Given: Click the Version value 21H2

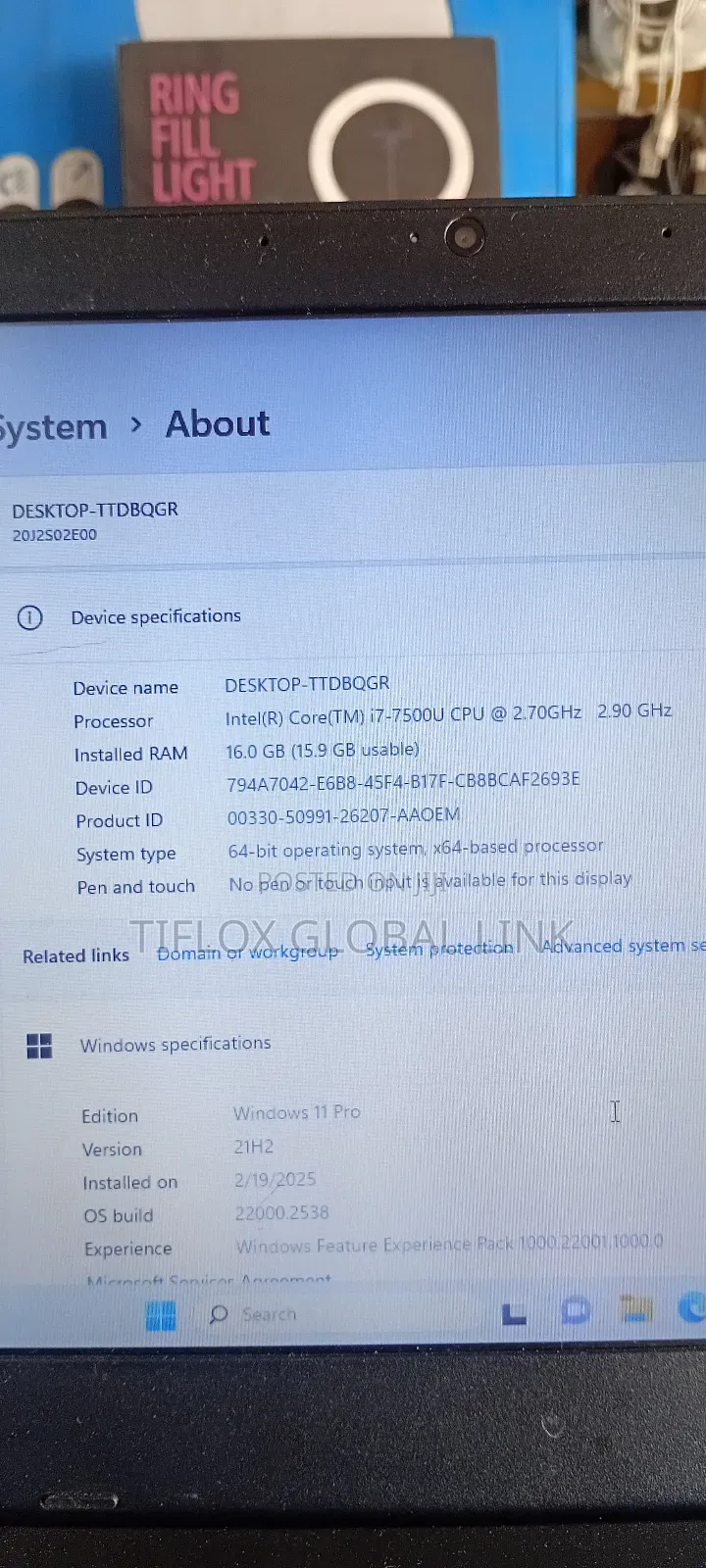Looking at the screenshot, I should (254, 1146).
